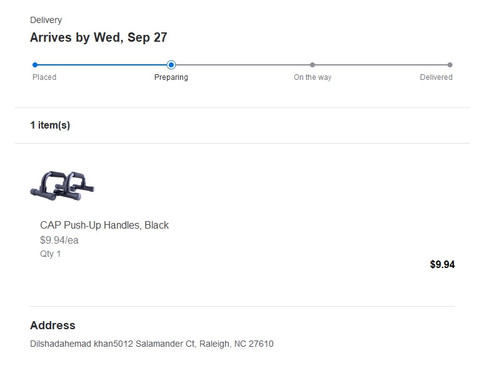Click the $9.94/ea unit price
This screenshot has height=391, width=500.
tap(59, 240)
